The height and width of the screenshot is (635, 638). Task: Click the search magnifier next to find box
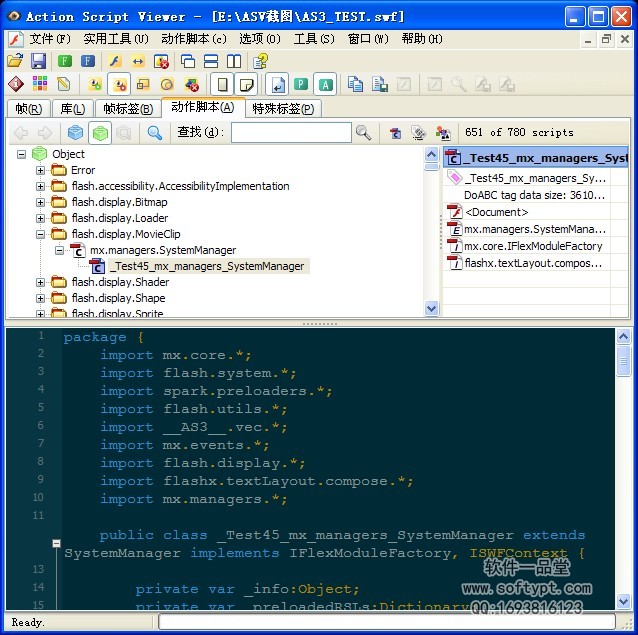click(x=363, y=133)
